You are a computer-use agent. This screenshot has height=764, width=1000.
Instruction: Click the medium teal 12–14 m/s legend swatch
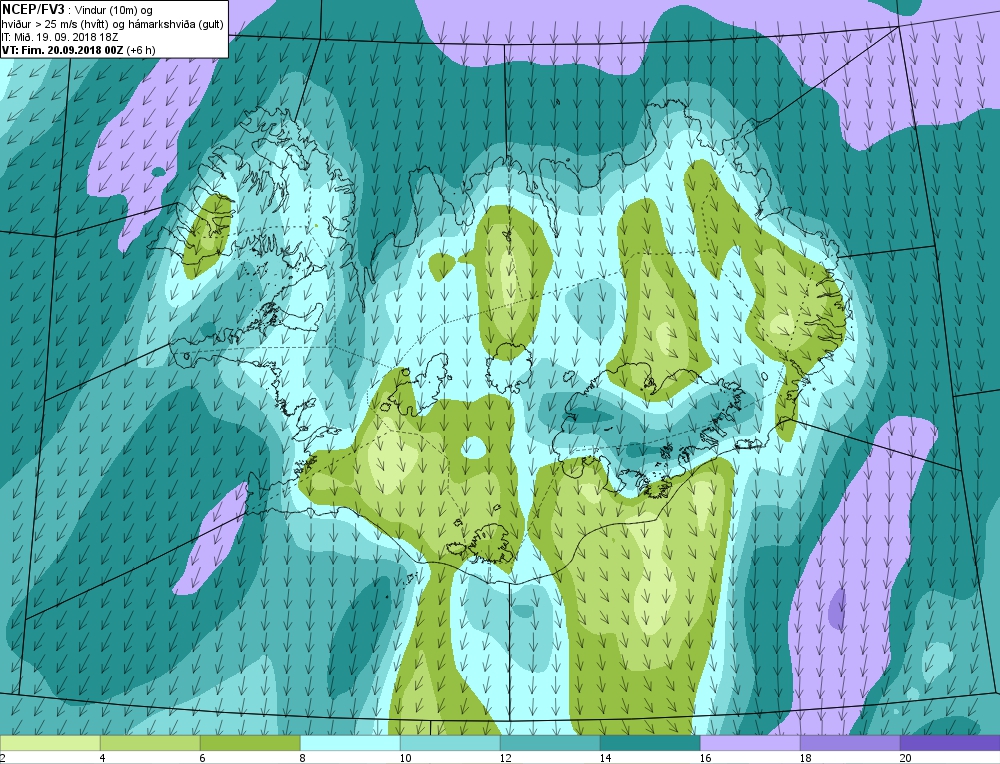550,743
